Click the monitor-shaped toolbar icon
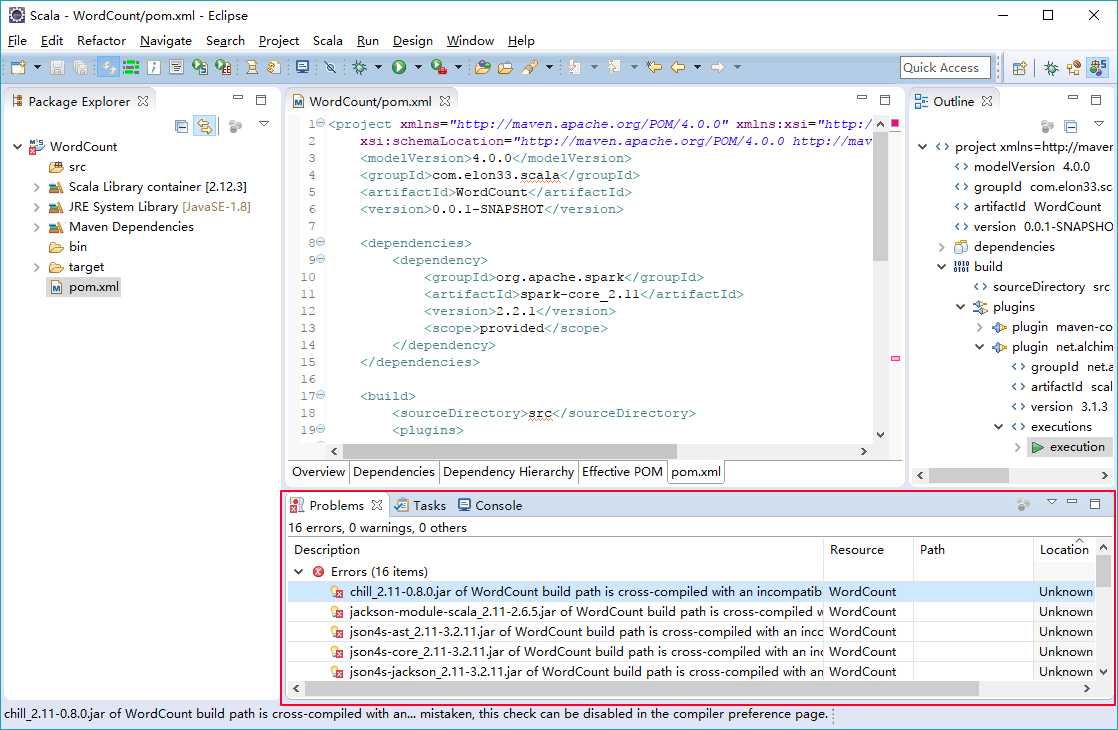Image resolution: width=1118 pixels, height=730 pixels. 302,67
